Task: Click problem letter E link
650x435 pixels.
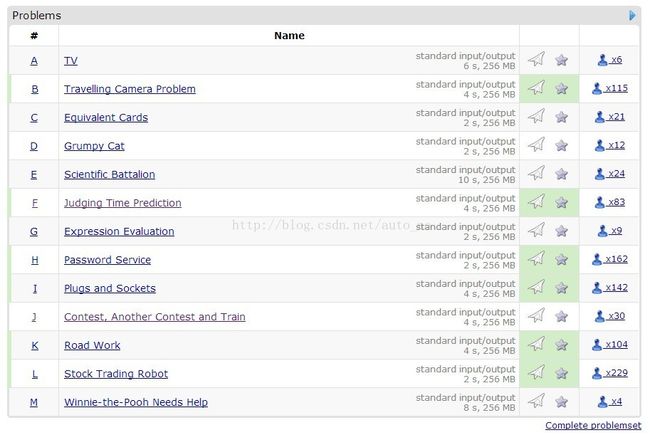Action: point(34,175)
